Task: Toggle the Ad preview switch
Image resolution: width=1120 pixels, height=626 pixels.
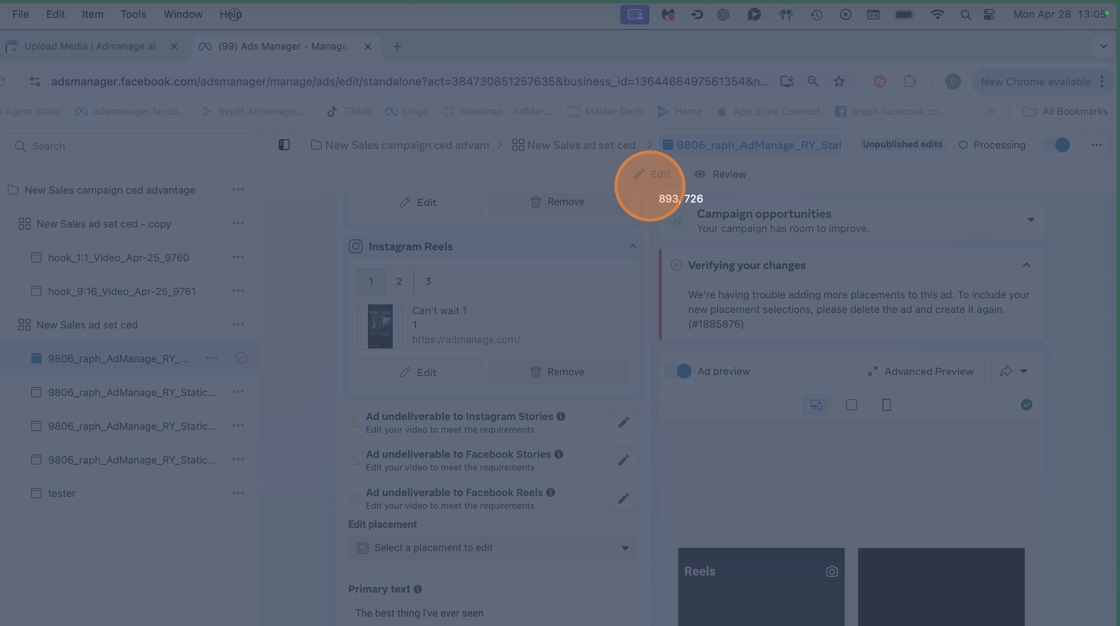Action: [678, 372]
